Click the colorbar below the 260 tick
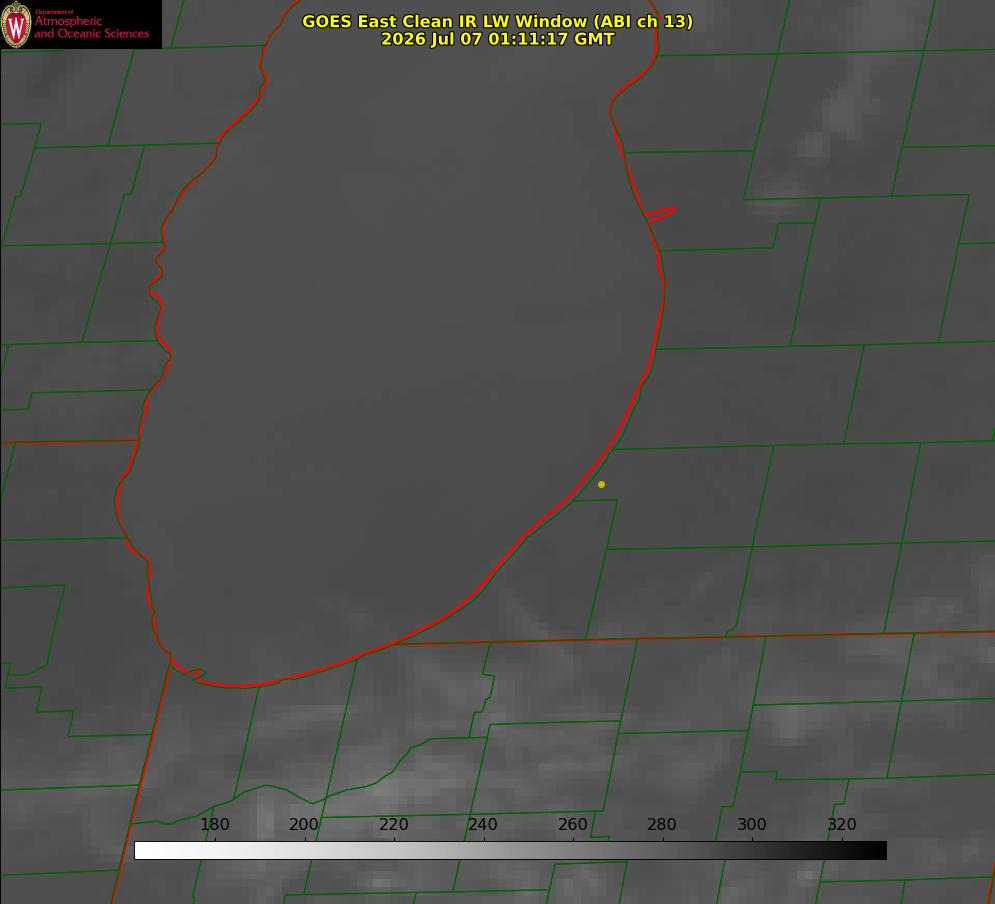This screenshot has height=904, width=995. click(x=573, y=851)
